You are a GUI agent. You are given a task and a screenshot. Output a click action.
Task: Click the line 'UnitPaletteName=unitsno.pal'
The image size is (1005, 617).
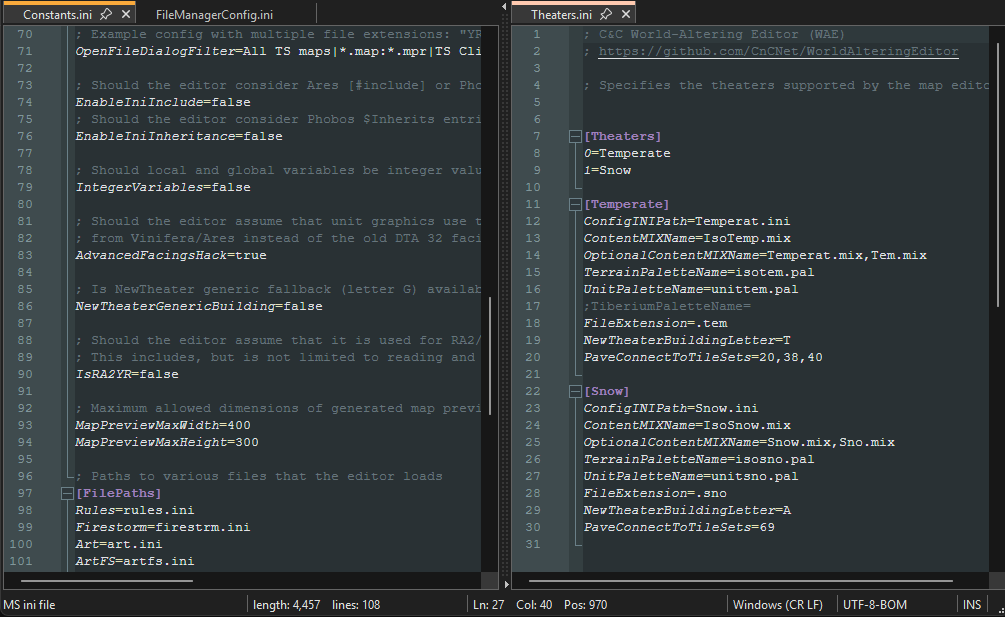[691, 476]
